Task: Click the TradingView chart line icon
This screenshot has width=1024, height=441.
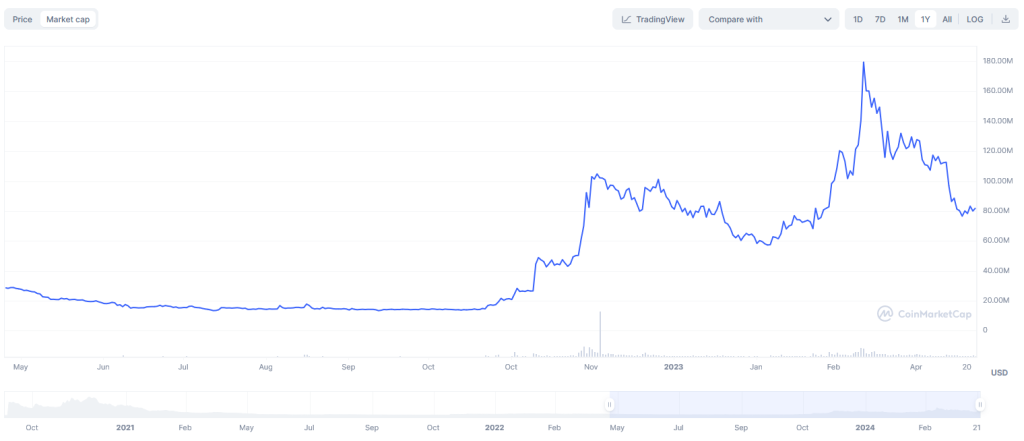Action: [x=626, y=19]
